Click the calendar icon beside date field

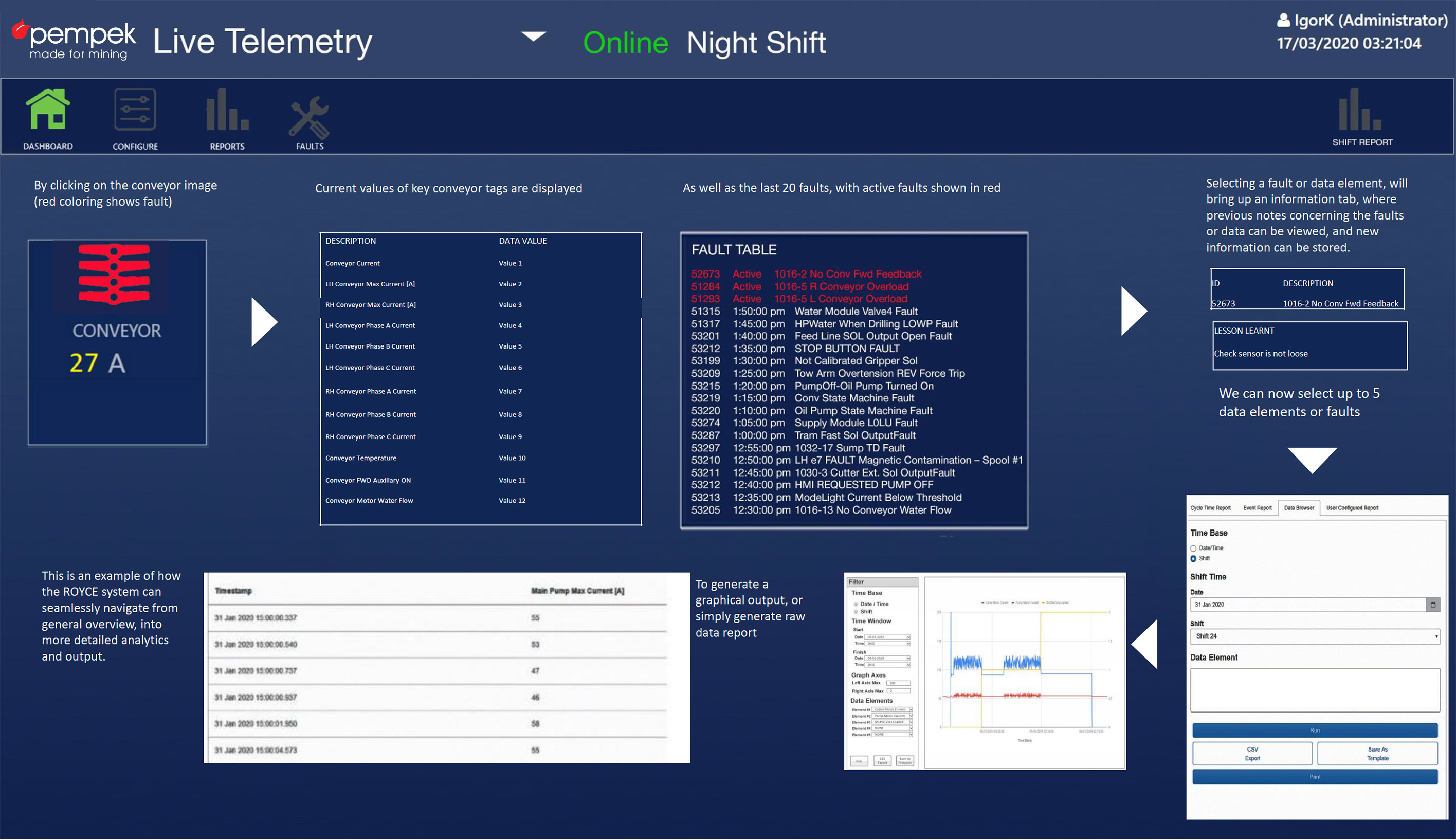(1432, 605)
